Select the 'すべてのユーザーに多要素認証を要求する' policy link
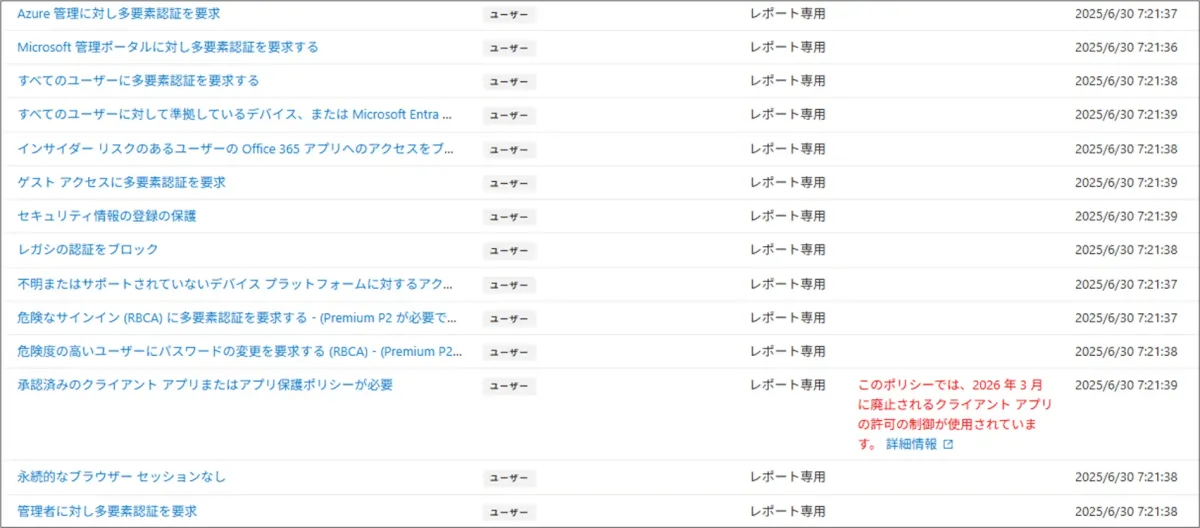1200x528 pixels. tap(138, 80)
